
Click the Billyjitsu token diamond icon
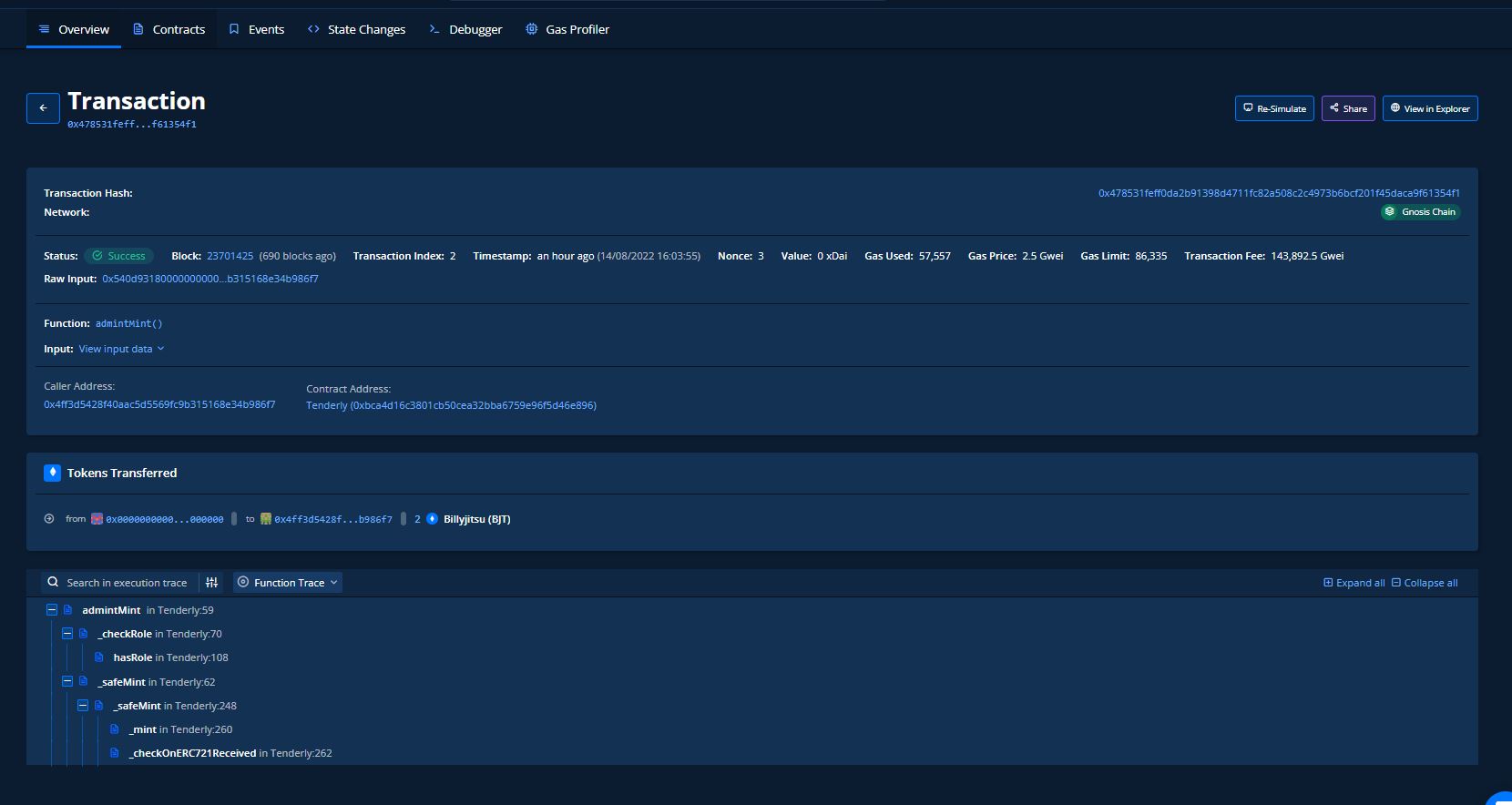click(x=433, y=519)
